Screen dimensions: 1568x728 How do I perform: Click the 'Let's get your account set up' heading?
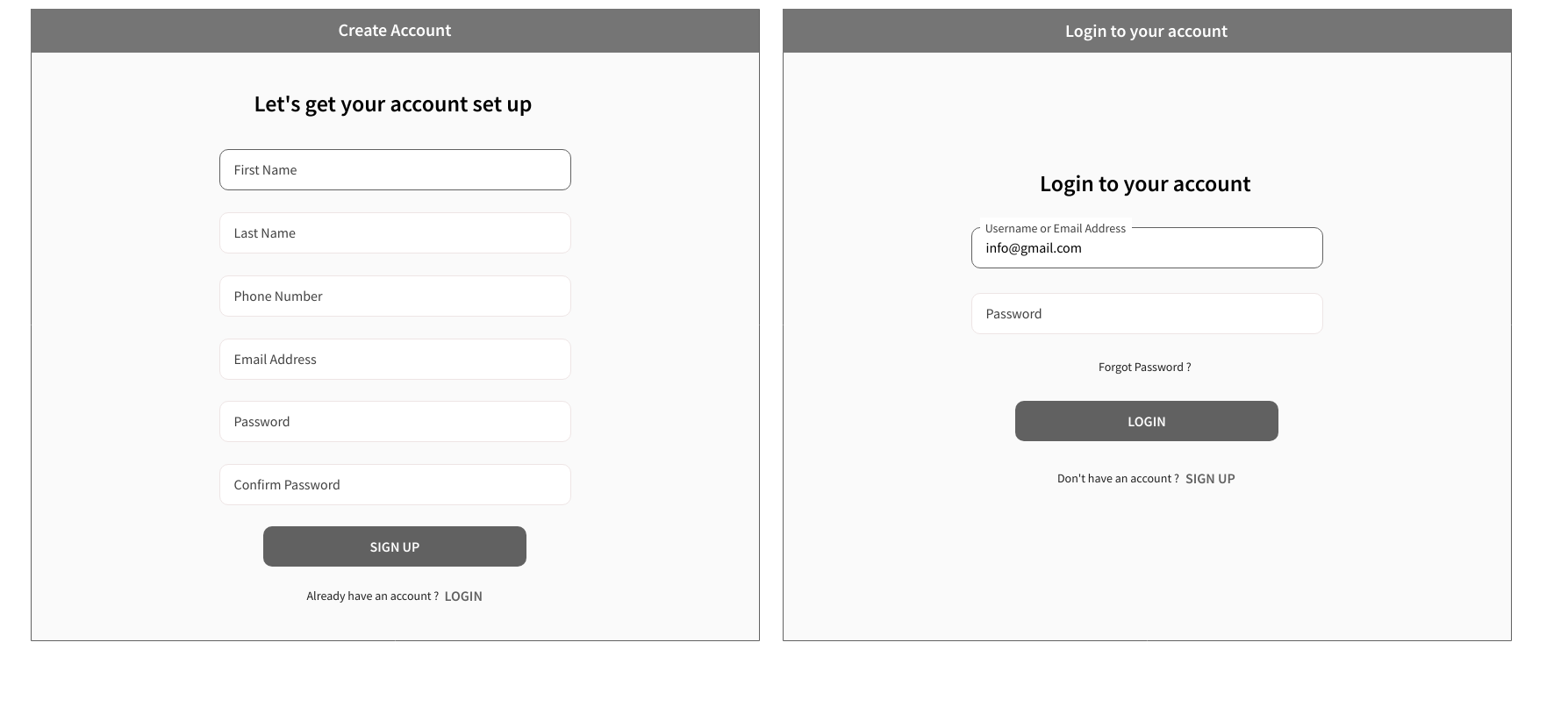(393, 103)
